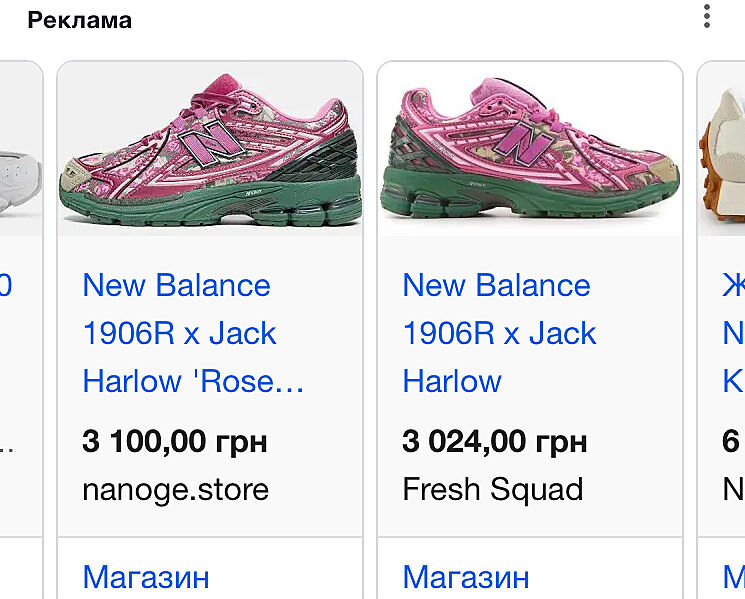The width and height of the screenshot is (745, 599).
Task: Open Магазин link under nanoge.store
Action: click(x=146, y=577)
